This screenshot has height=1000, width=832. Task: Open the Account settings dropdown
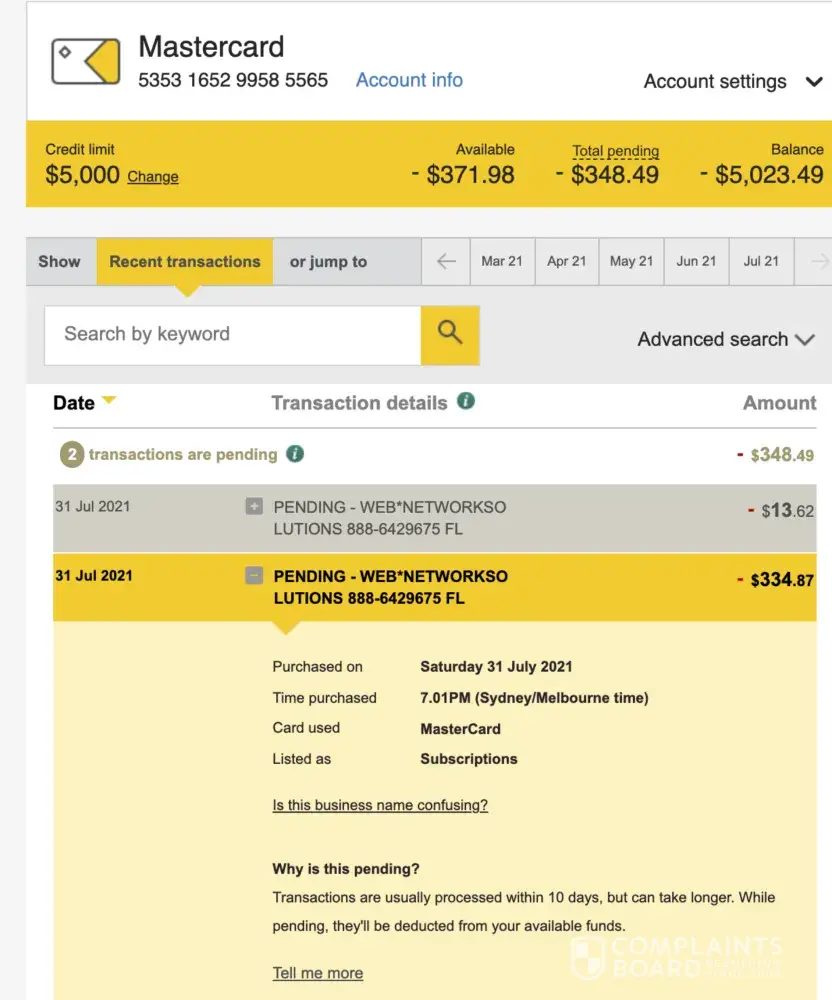point(732,82)
